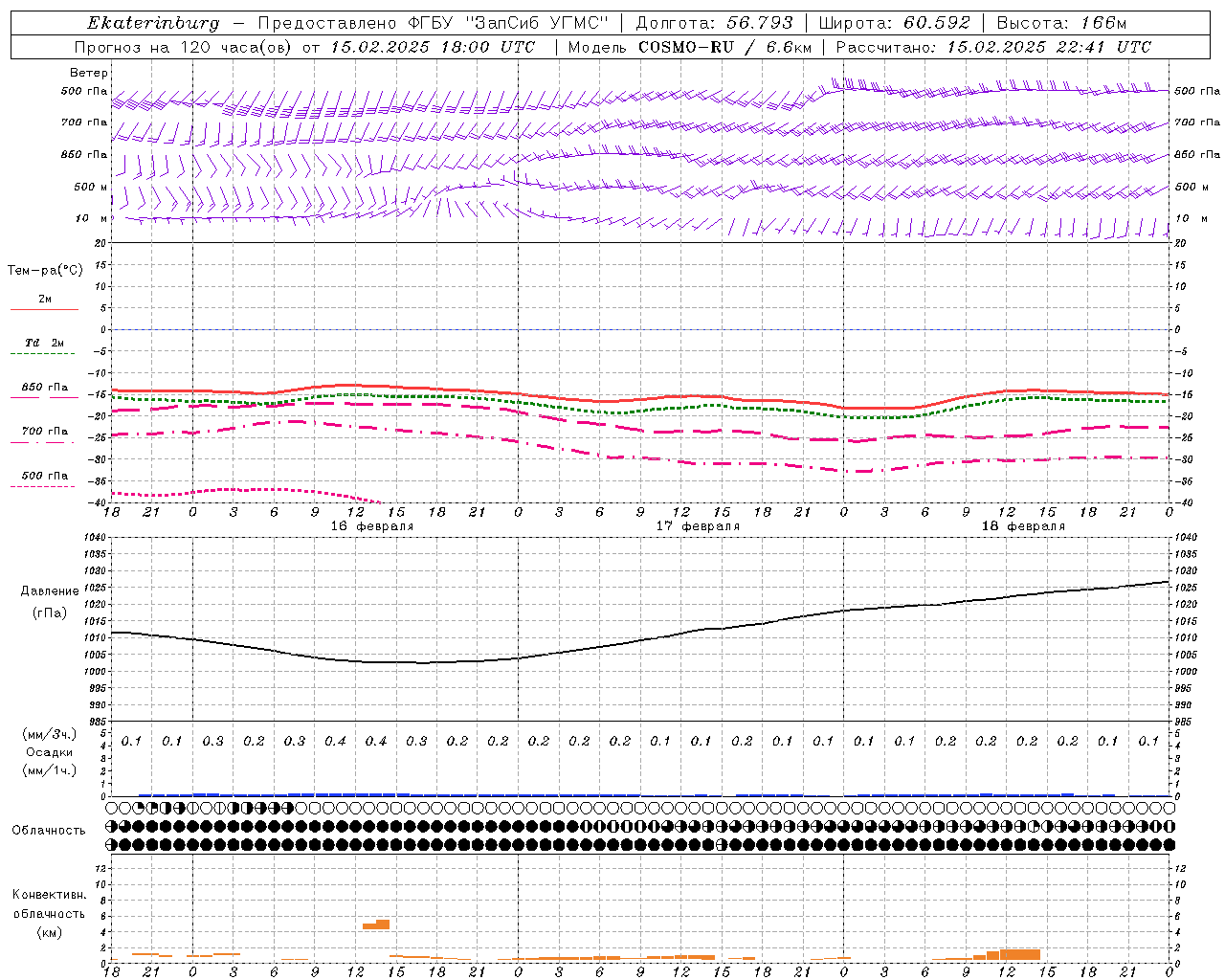Click the black pressure curve

coord(641,641)
